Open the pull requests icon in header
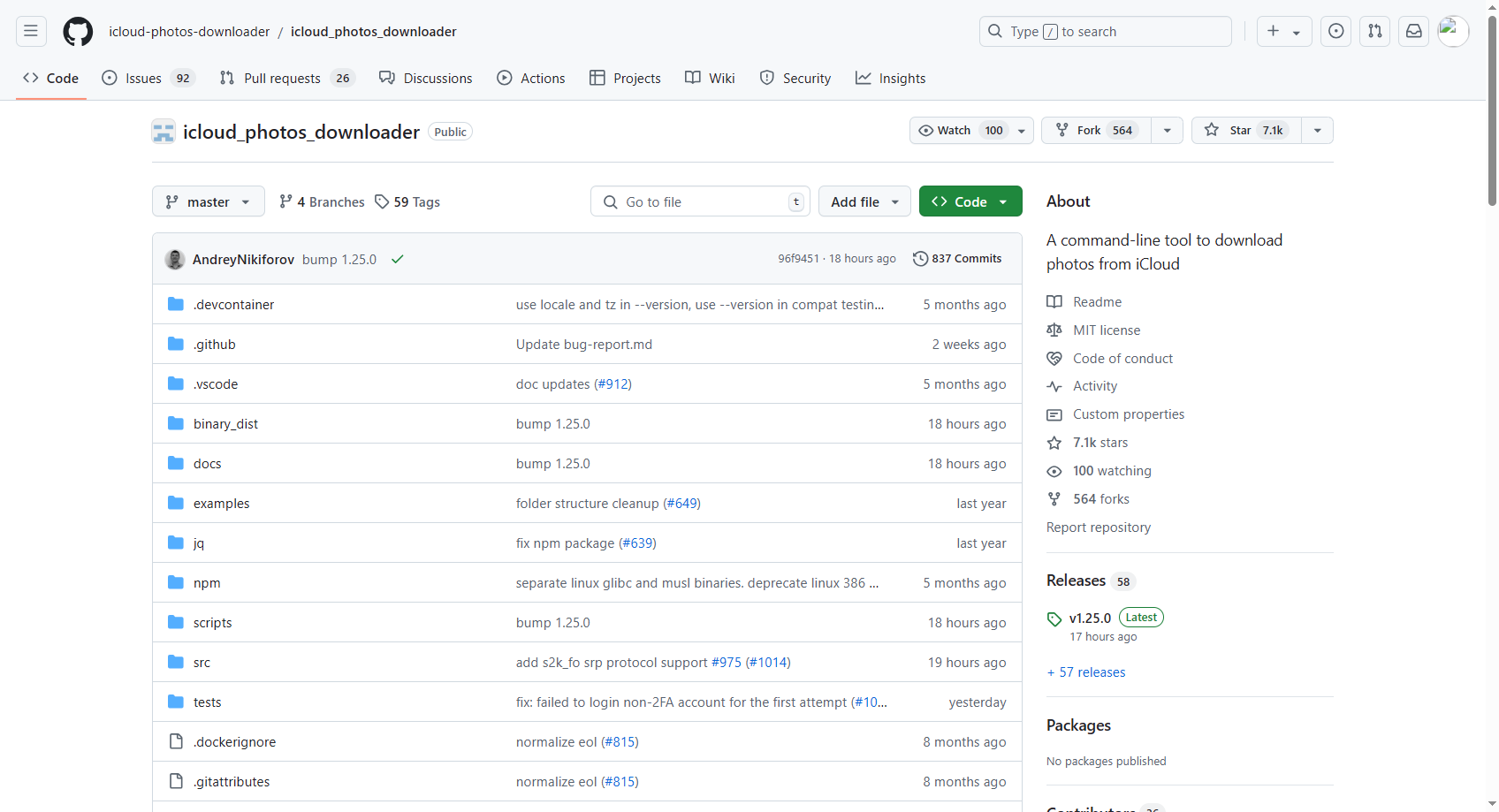1499x812 pixels. pyautogui.click(x=1375, y=32)
